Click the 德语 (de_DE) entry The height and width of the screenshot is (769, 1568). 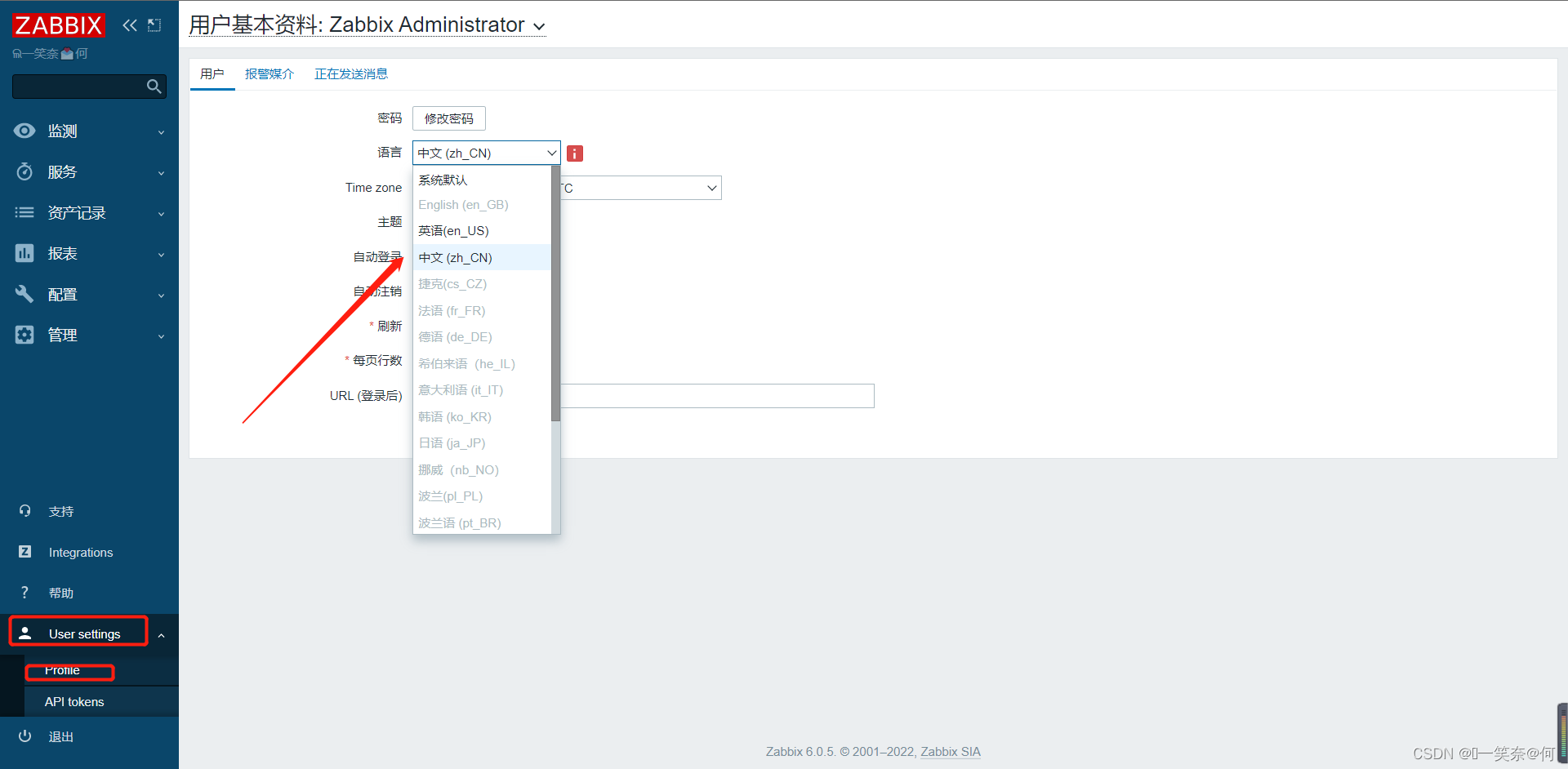click(x=482, y=337)
